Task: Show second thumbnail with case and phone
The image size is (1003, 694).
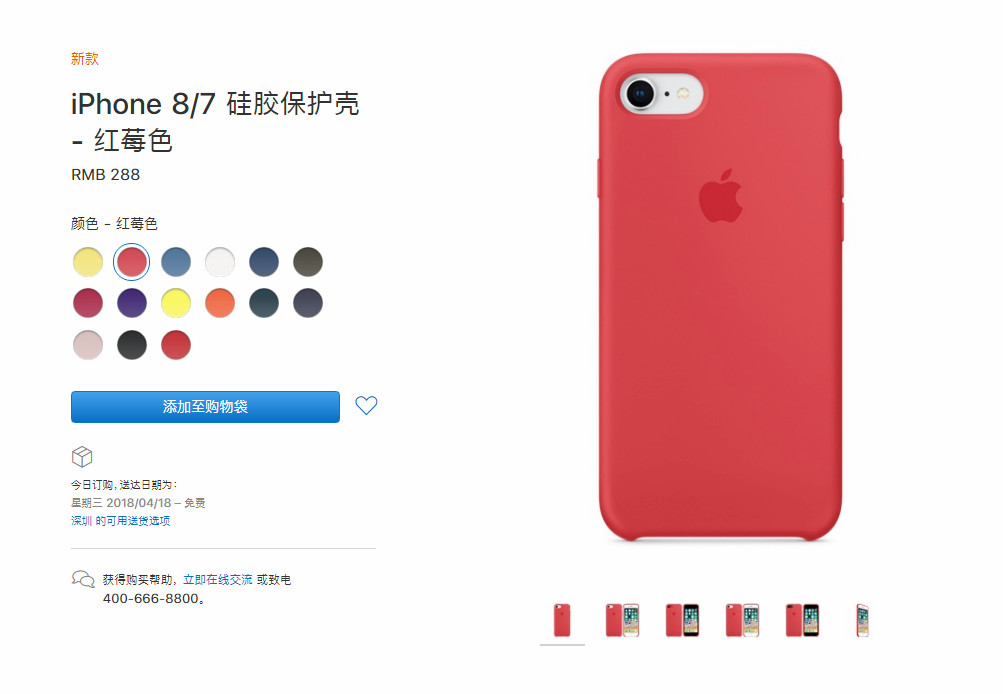Action: coord(622,620)
